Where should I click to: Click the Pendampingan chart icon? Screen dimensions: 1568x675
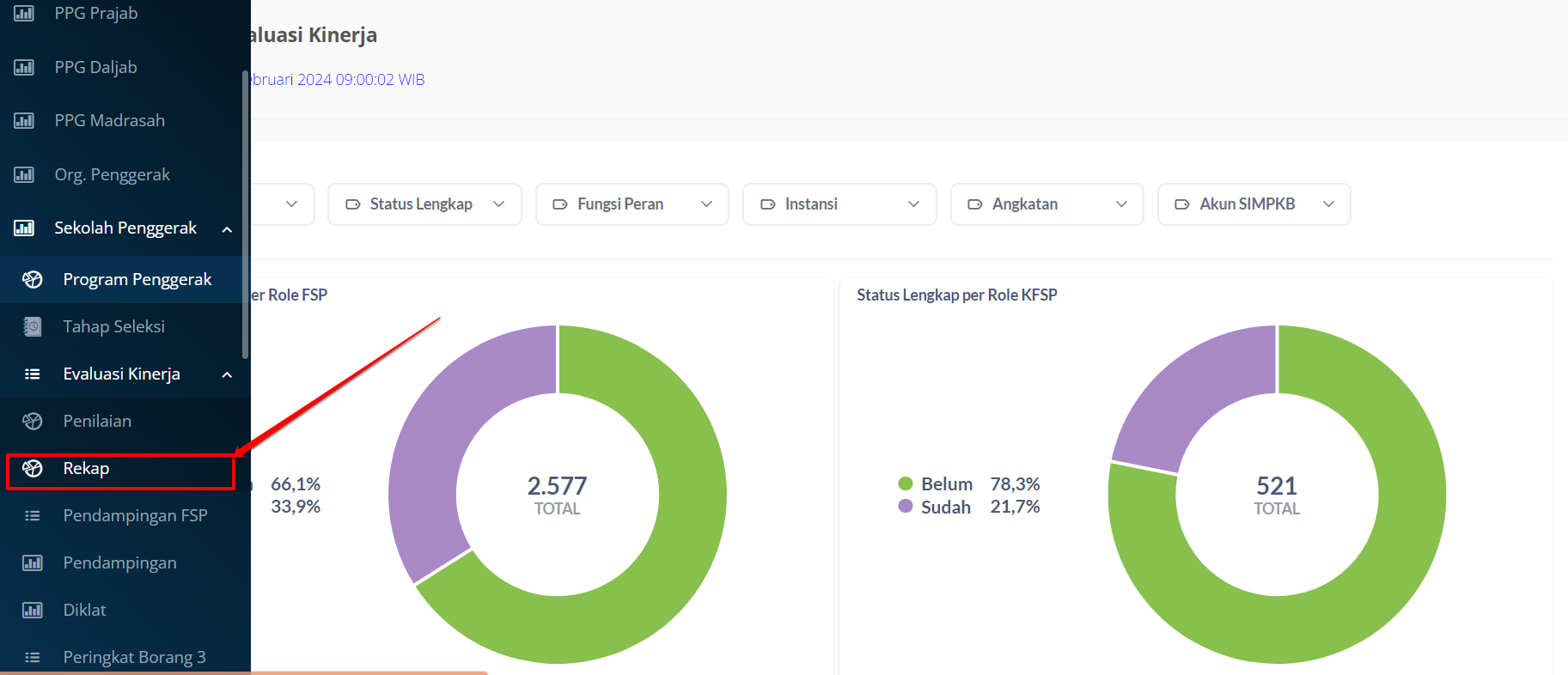tap(33, 562)
